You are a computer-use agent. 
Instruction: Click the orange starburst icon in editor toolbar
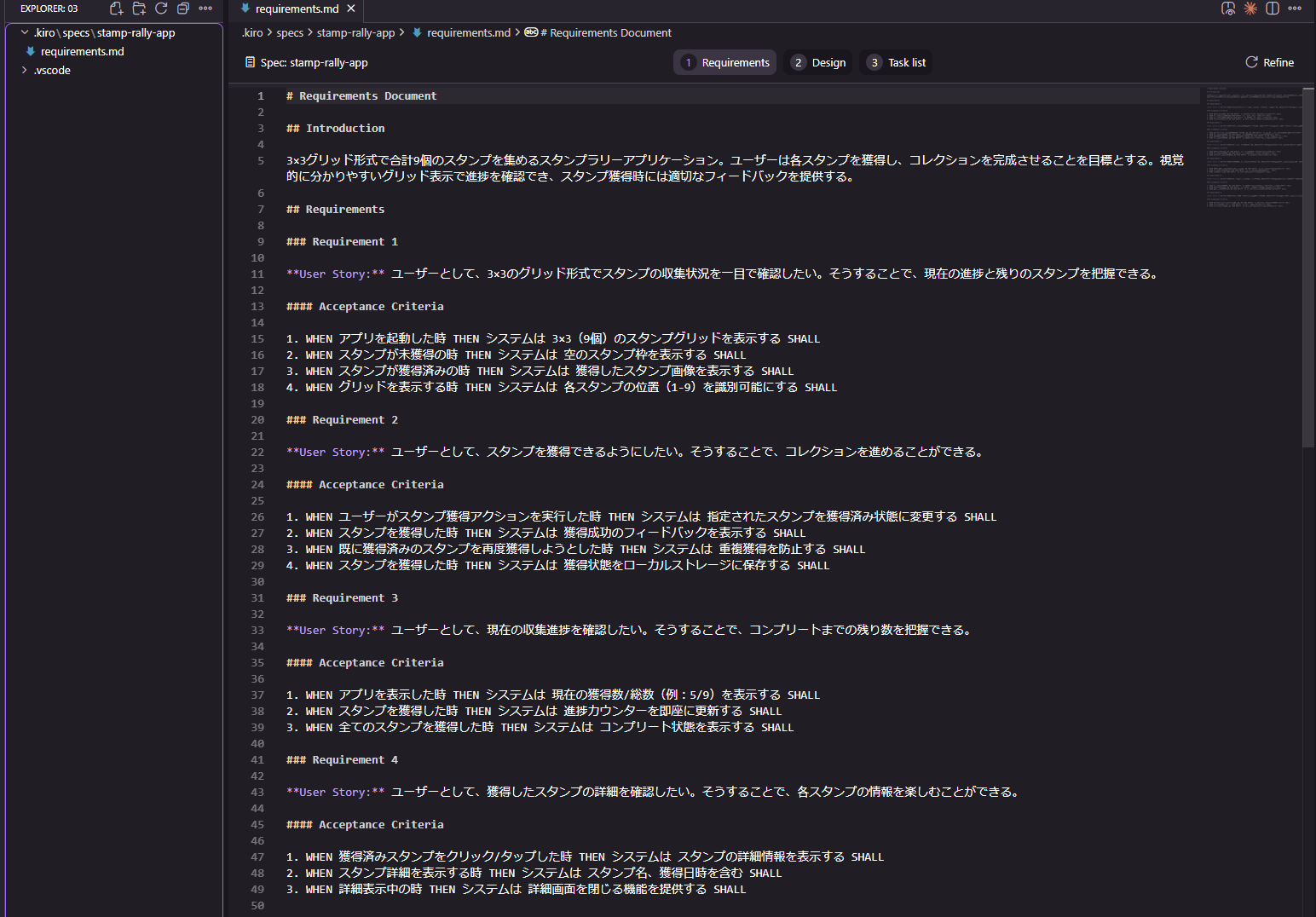tap(1250, 9)
